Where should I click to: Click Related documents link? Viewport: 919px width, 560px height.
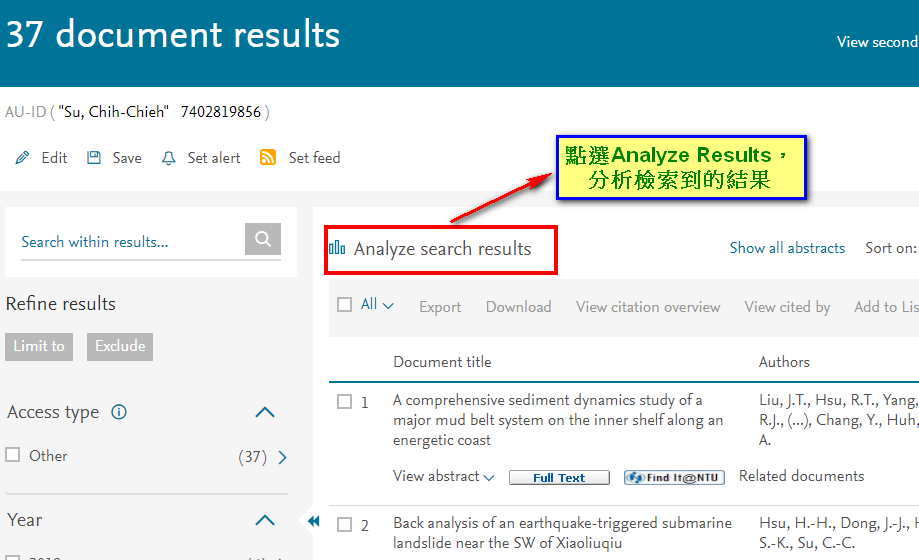click(801, 476)
